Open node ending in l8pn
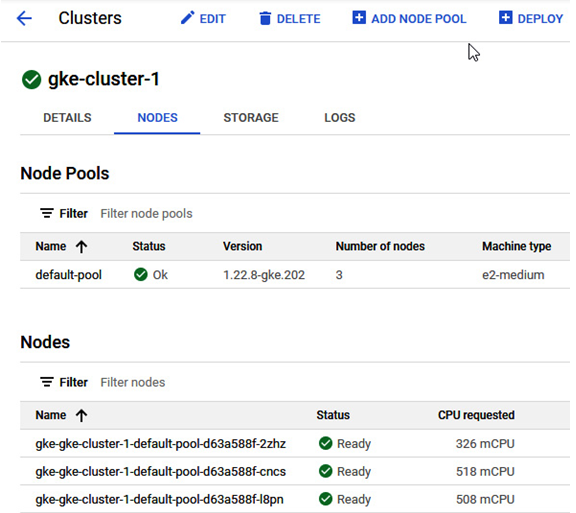Viewport: 576px width, 513px height. tap(159, 499)
